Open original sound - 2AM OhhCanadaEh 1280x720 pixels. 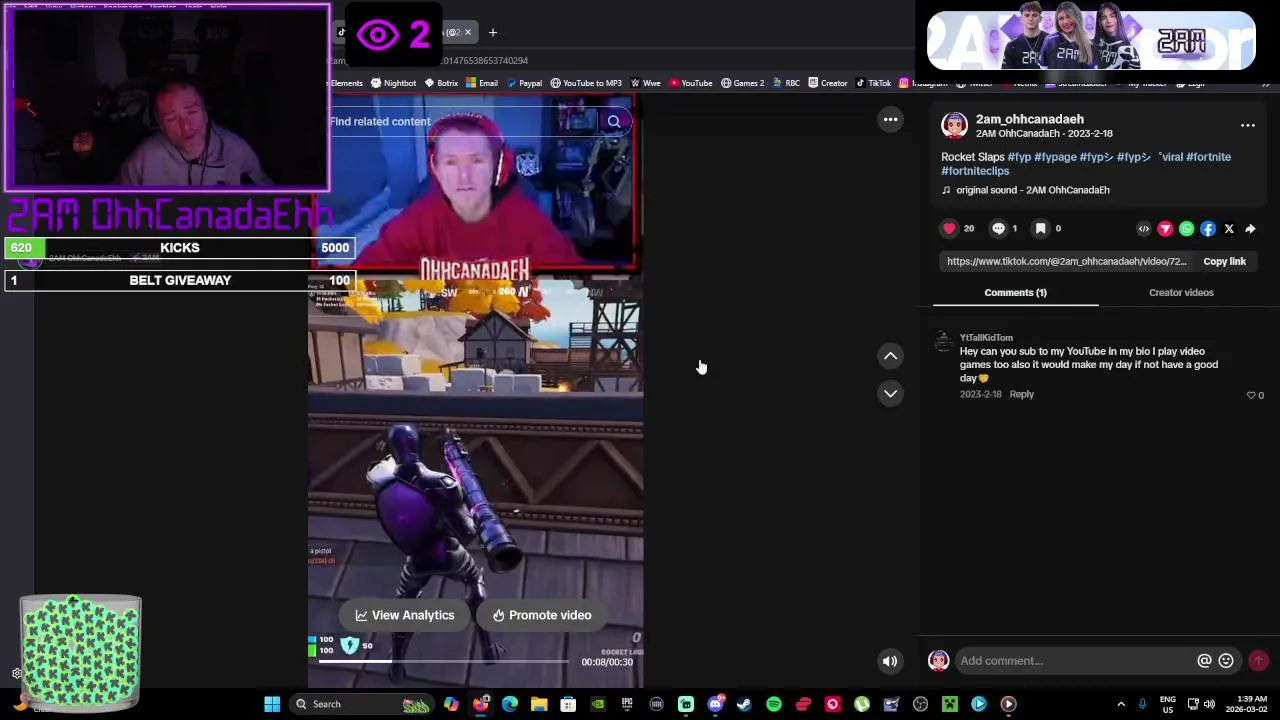(1033, 190)
